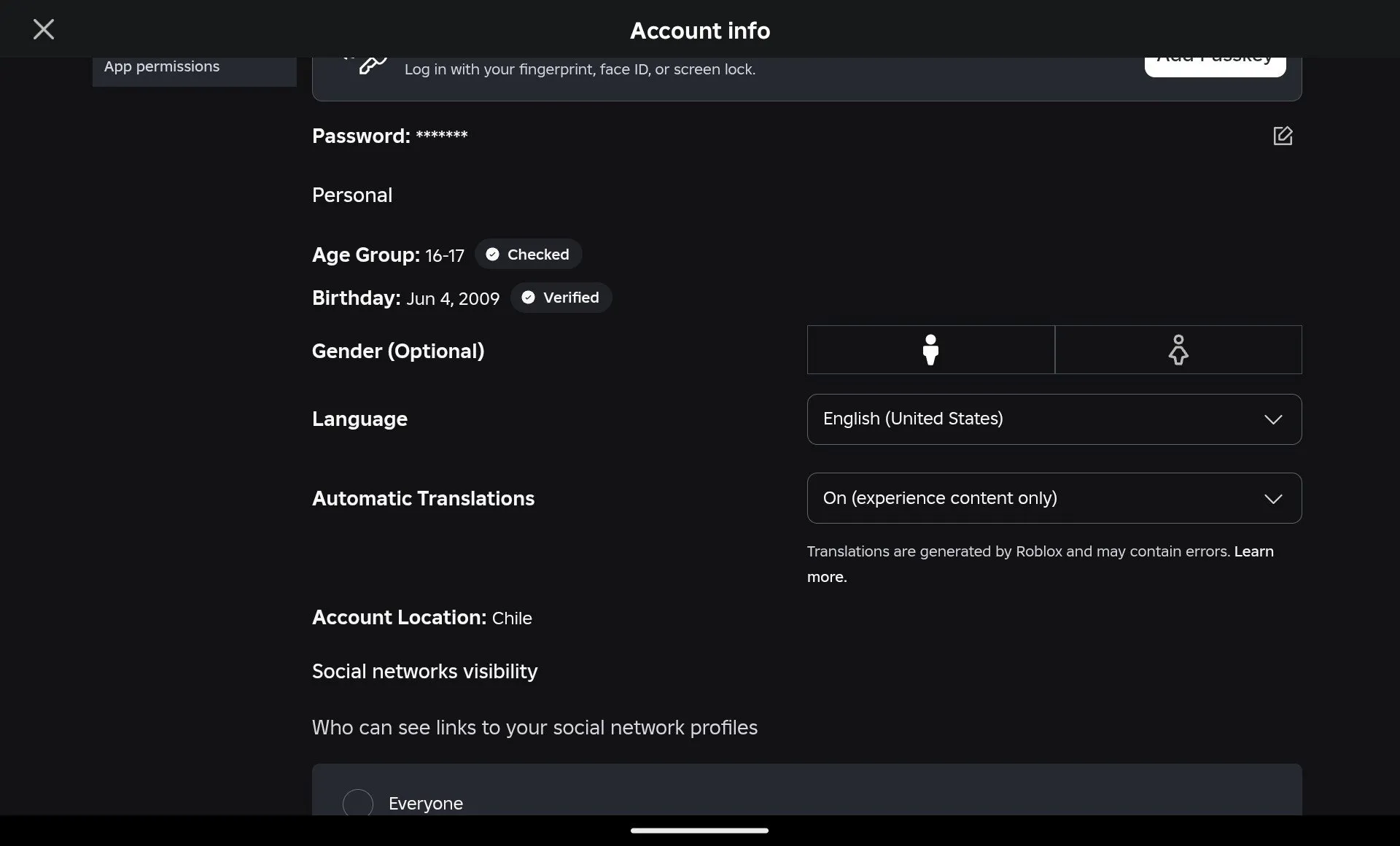The image size is (1400, 846).
Task: Click the Verified badge checkmark icon
Action: click(x=529, y=298)
